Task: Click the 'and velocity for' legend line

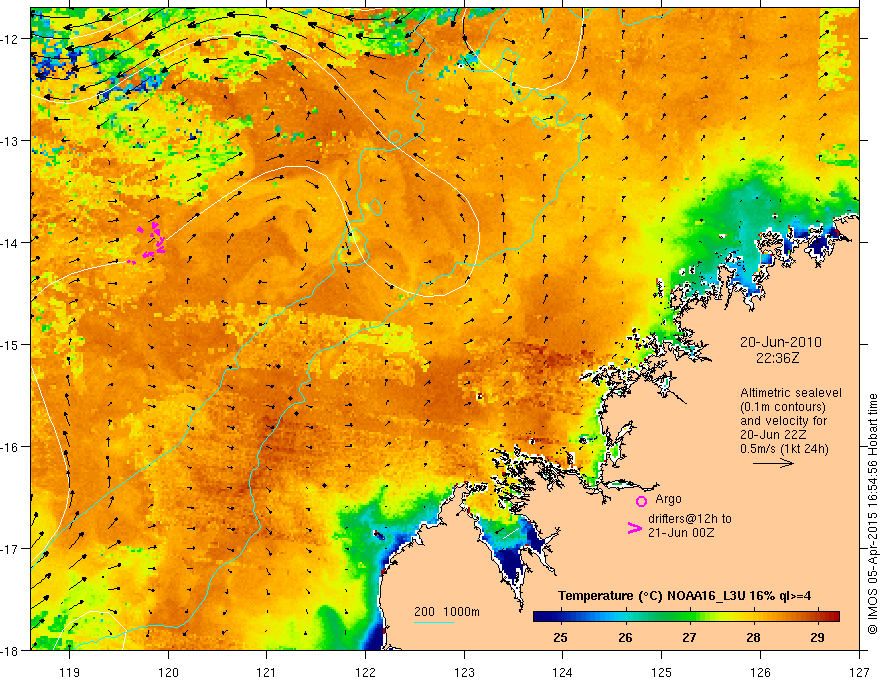Action: 783,421
